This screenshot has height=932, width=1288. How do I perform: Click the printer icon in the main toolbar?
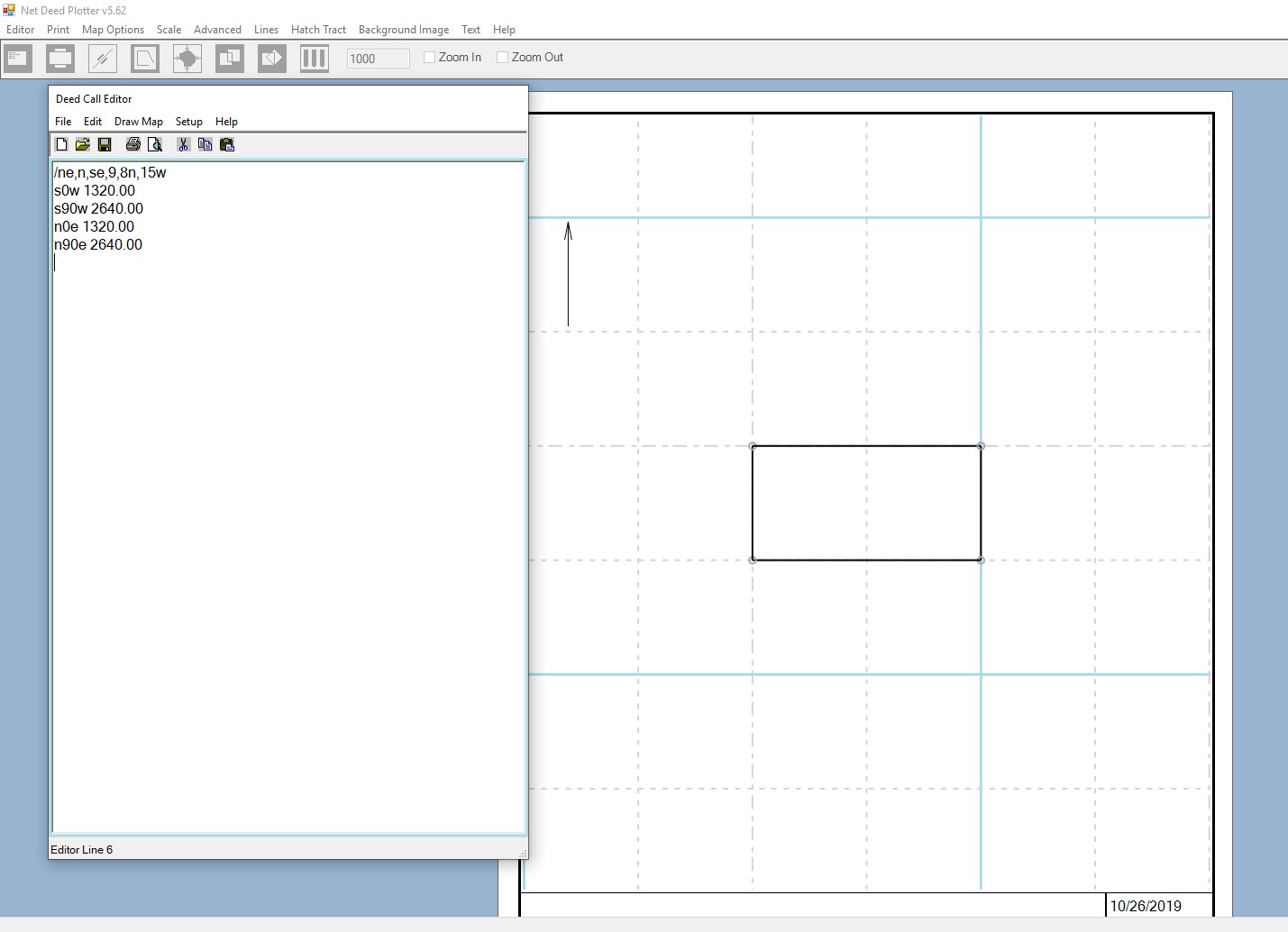(60, 59)
